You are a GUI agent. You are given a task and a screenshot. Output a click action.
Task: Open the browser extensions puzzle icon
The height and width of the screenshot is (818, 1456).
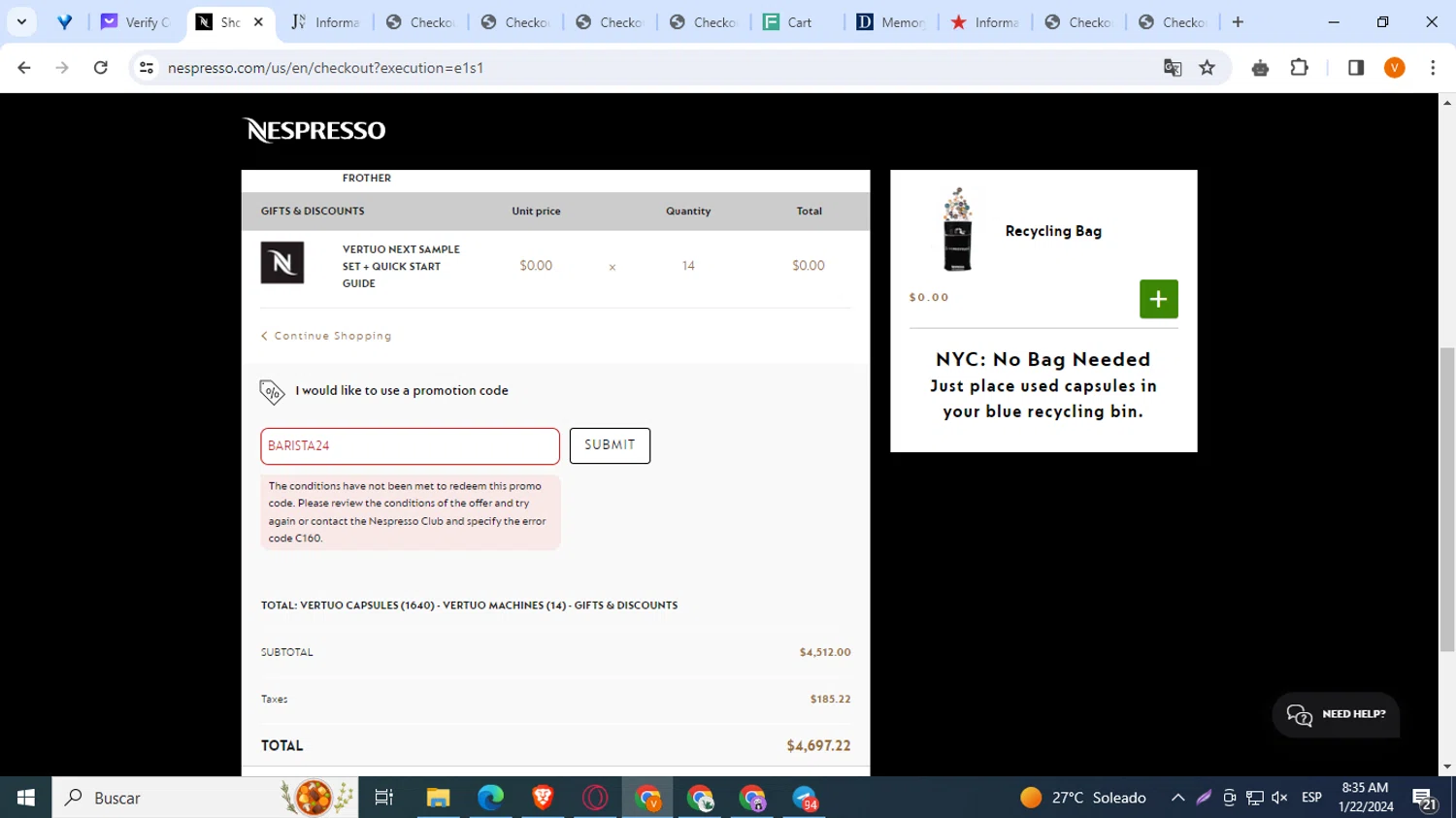(x=1300, y=68)
